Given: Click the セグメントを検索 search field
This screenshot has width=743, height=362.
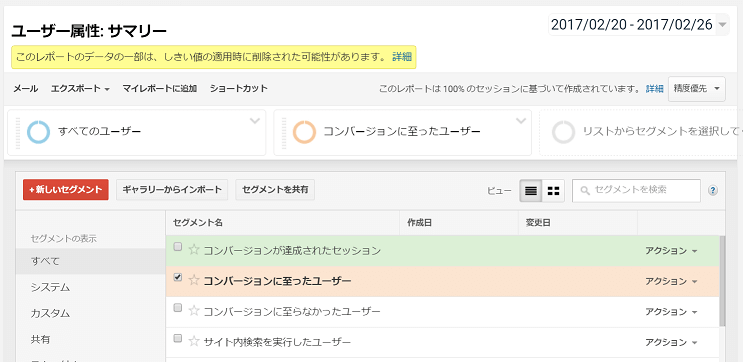Looking at the screenshot, I should (636, 190).
